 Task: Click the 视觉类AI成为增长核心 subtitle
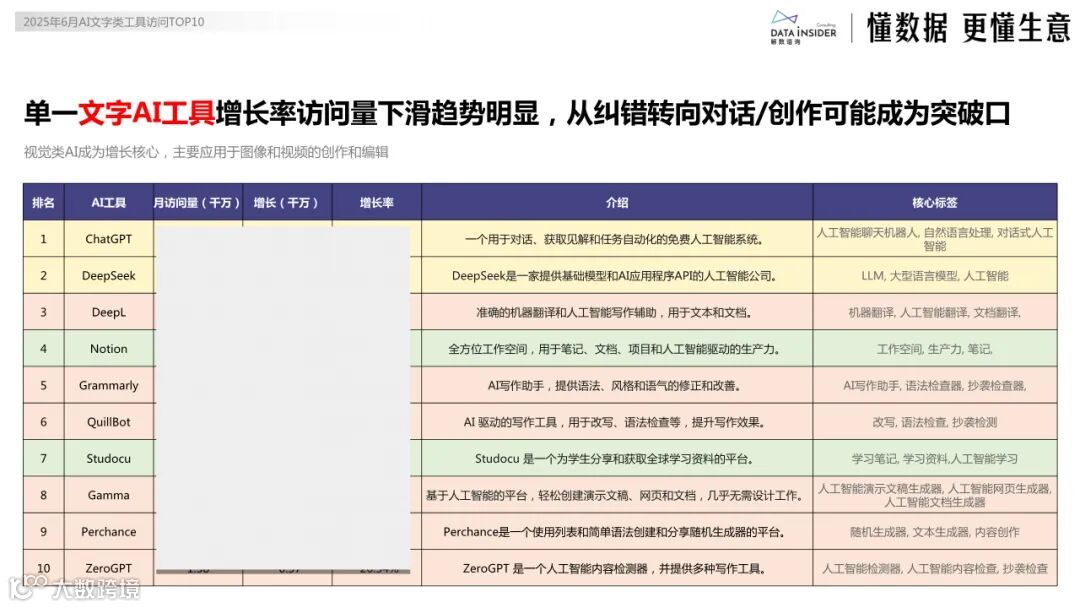[x=206, y=151]
